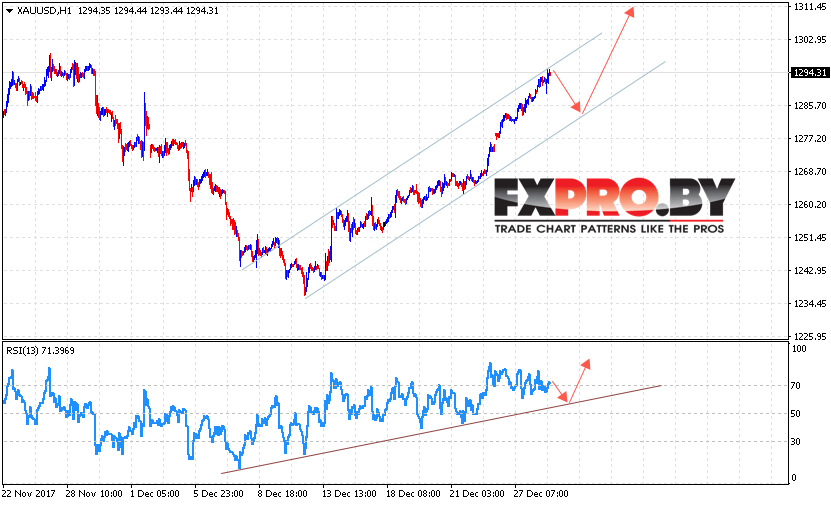The width and height of the screenshot is (831, 505).
Task: Click the tagline Trade Chart Patterns Like The Pros
Action: (x=609, y=229)
